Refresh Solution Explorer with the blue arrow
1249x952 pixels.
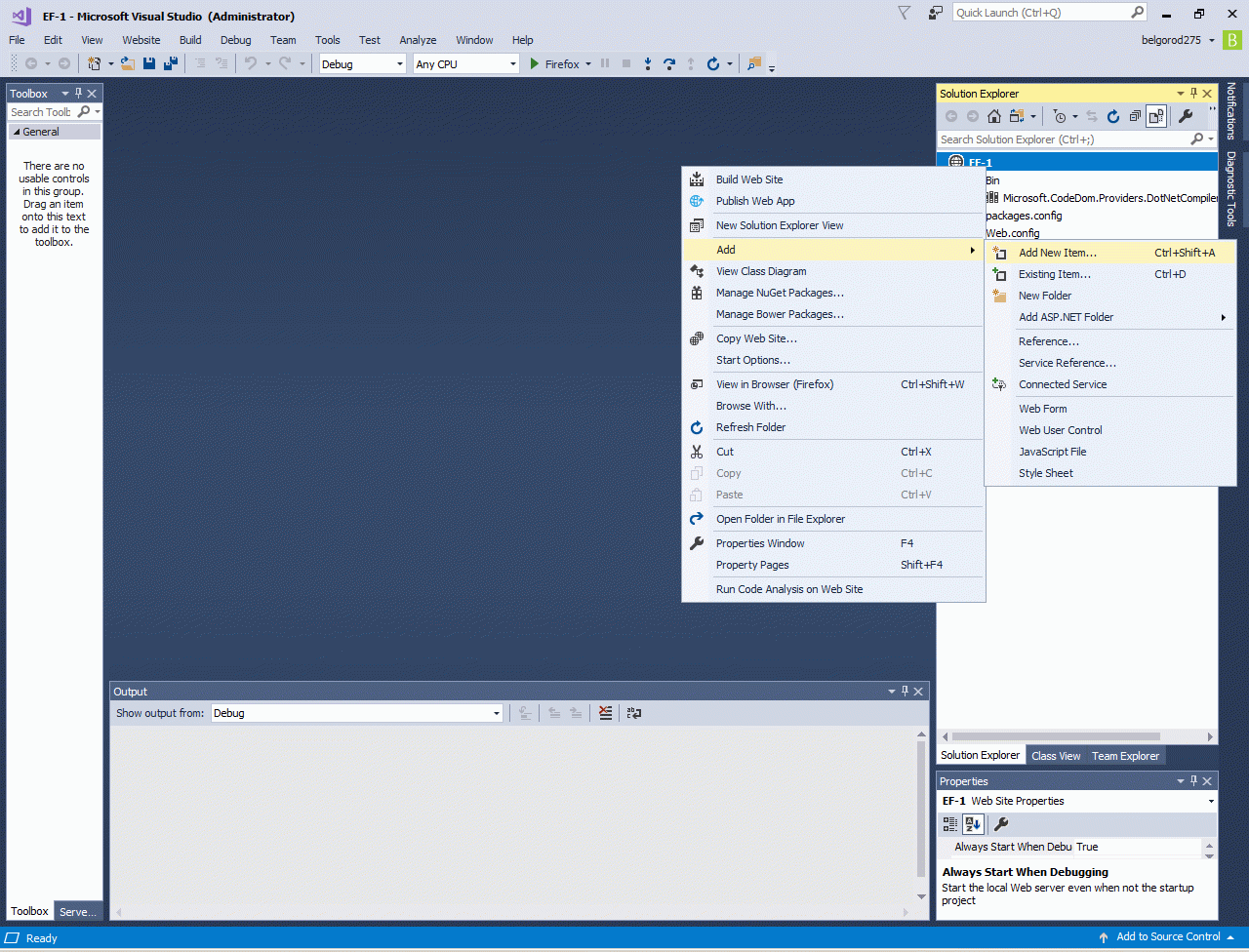point(1113,116)
